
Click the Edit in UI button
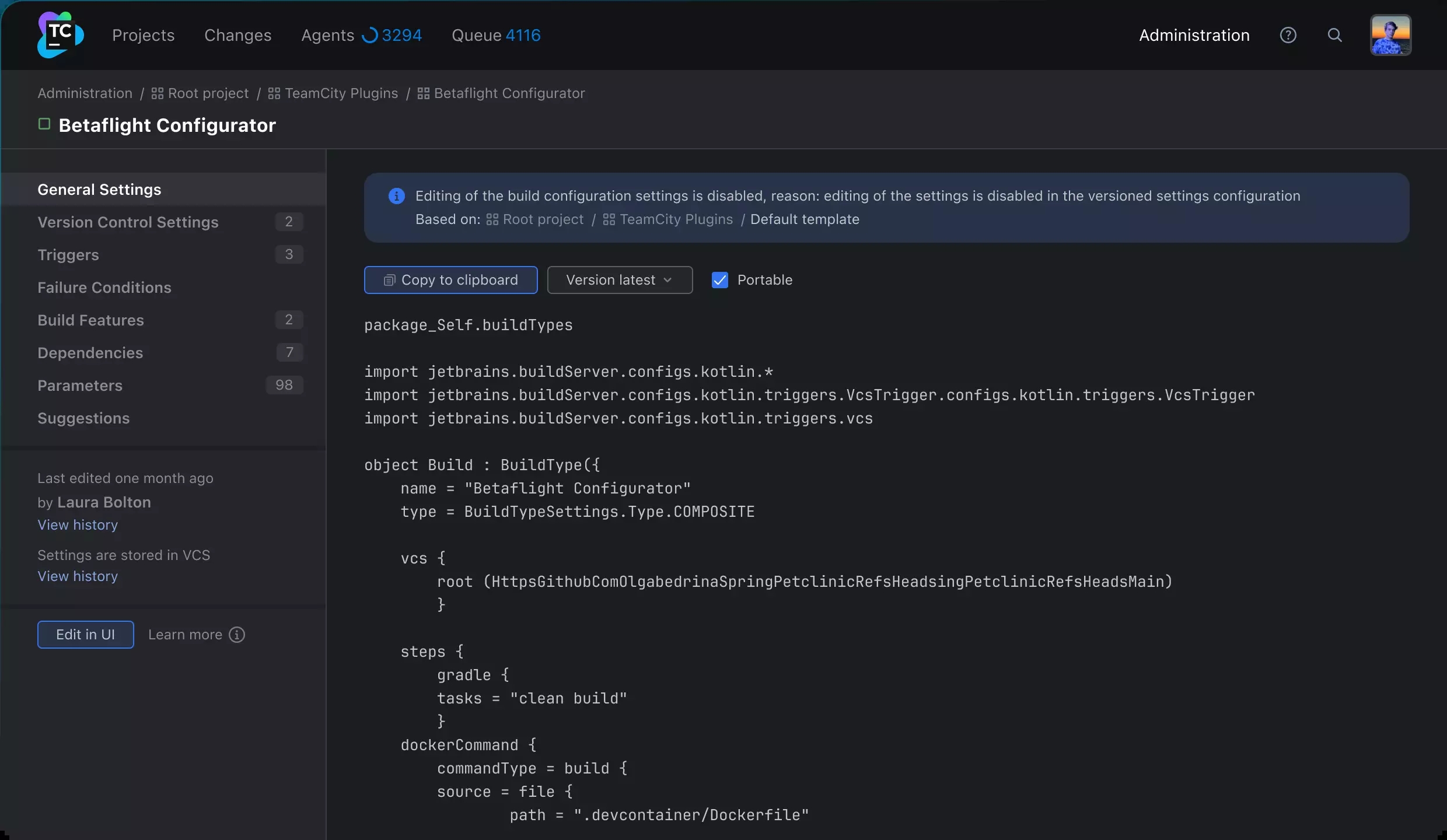point(85,635)
